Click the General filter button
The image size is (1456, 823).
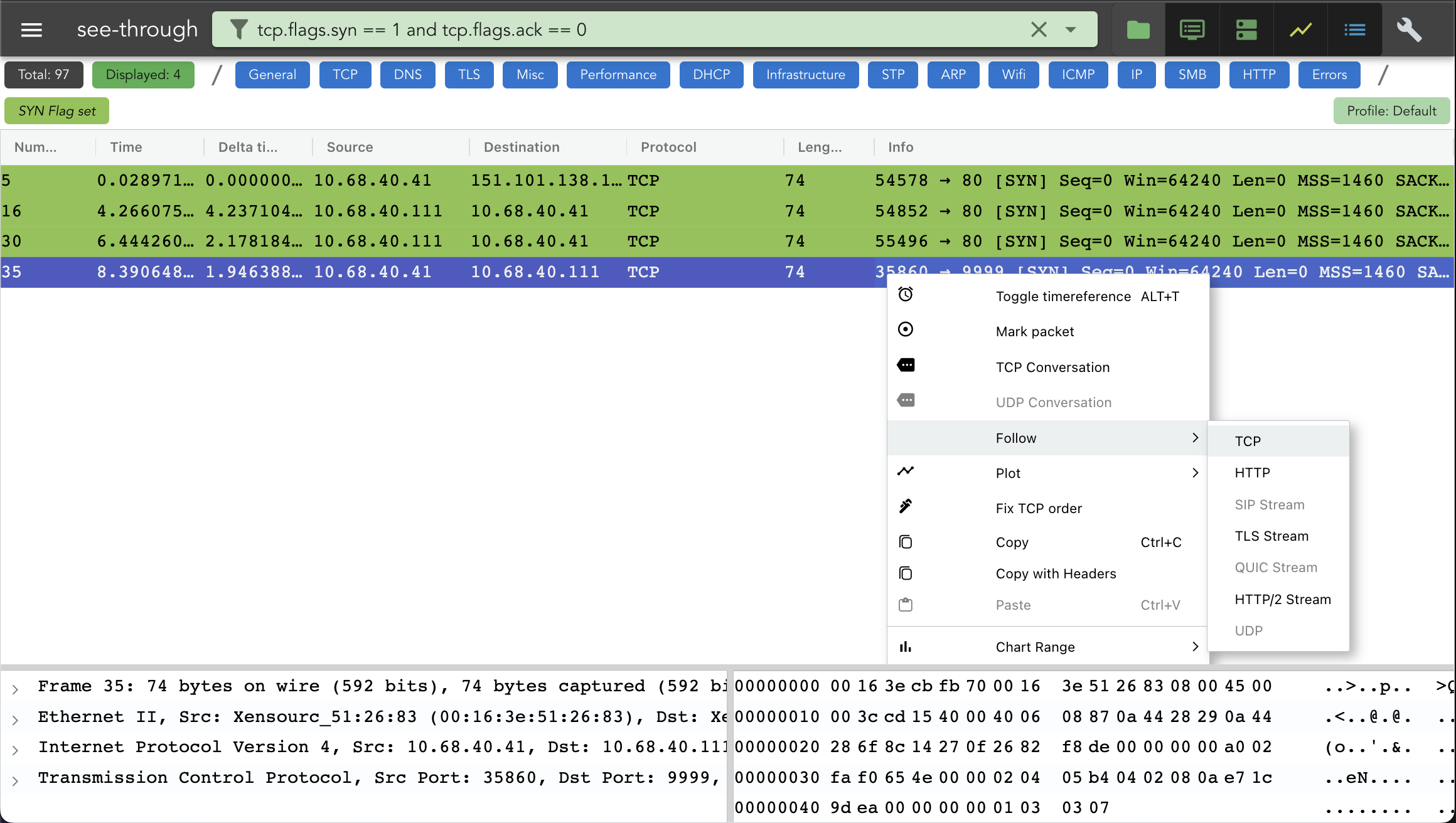click(272, 75)
